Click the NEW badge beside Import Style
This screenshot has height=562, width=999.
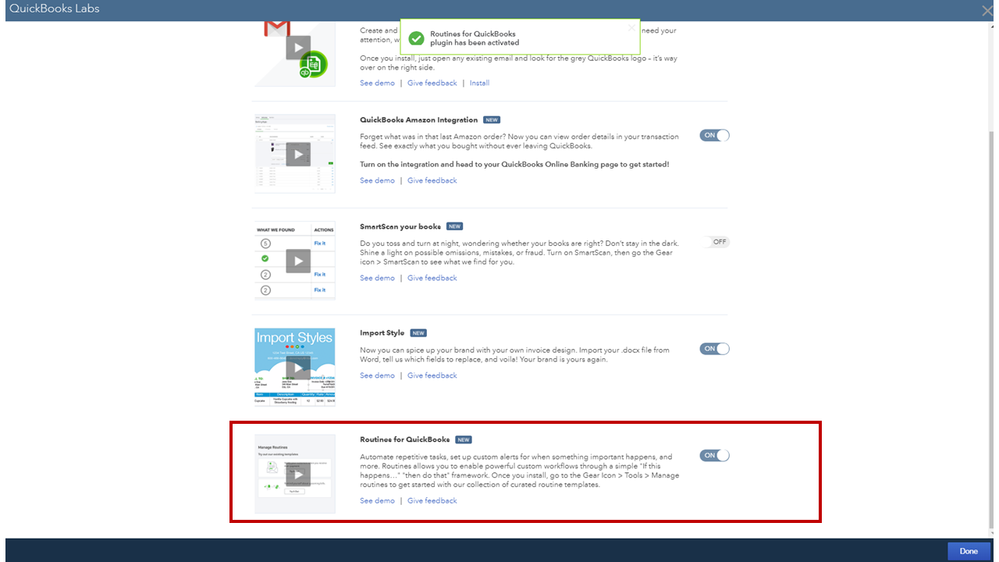tap(418, 333)
